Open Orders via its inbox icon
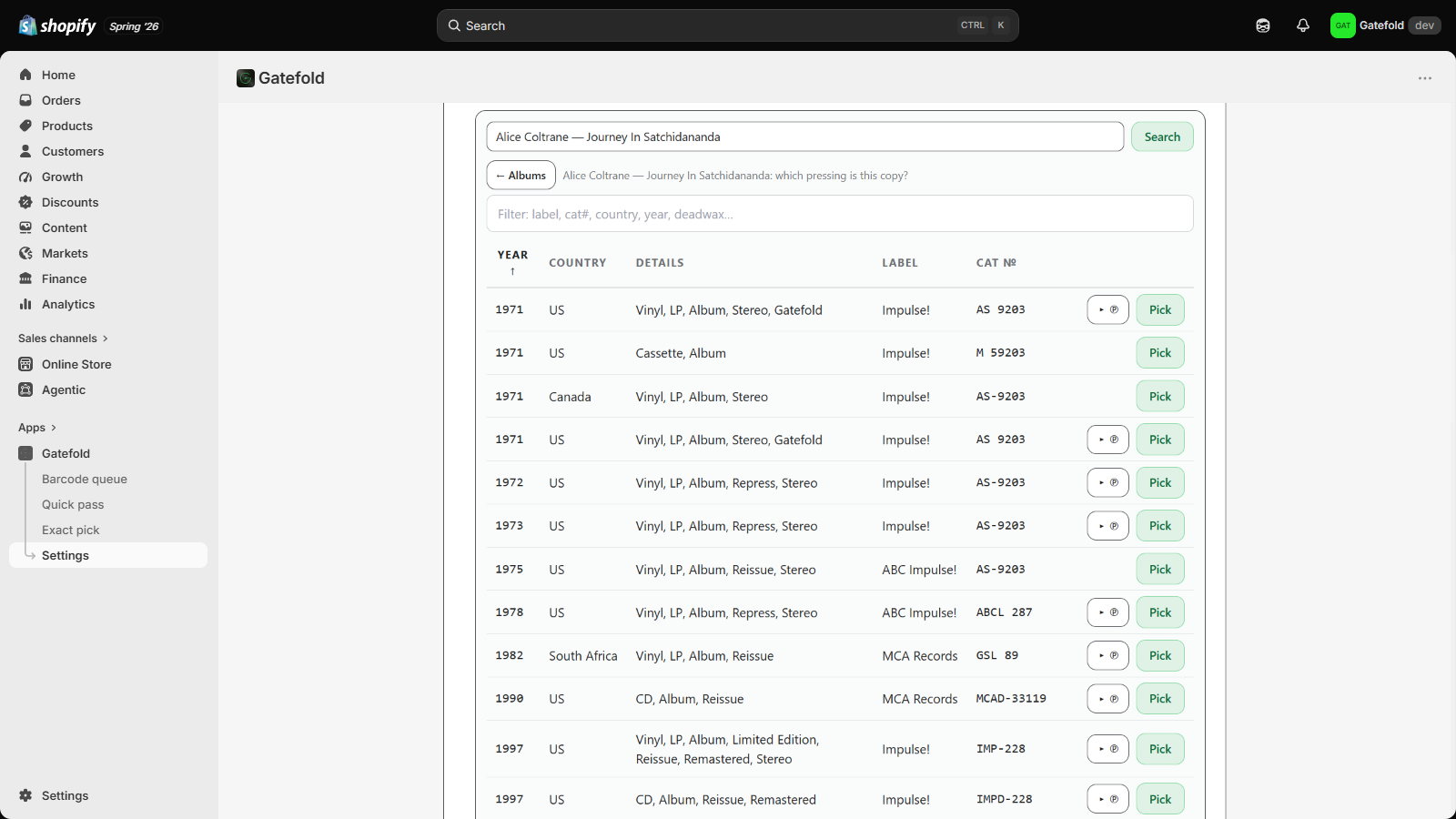The width and height of the screenshot is (1456, 819). click(x=25, y=100)
